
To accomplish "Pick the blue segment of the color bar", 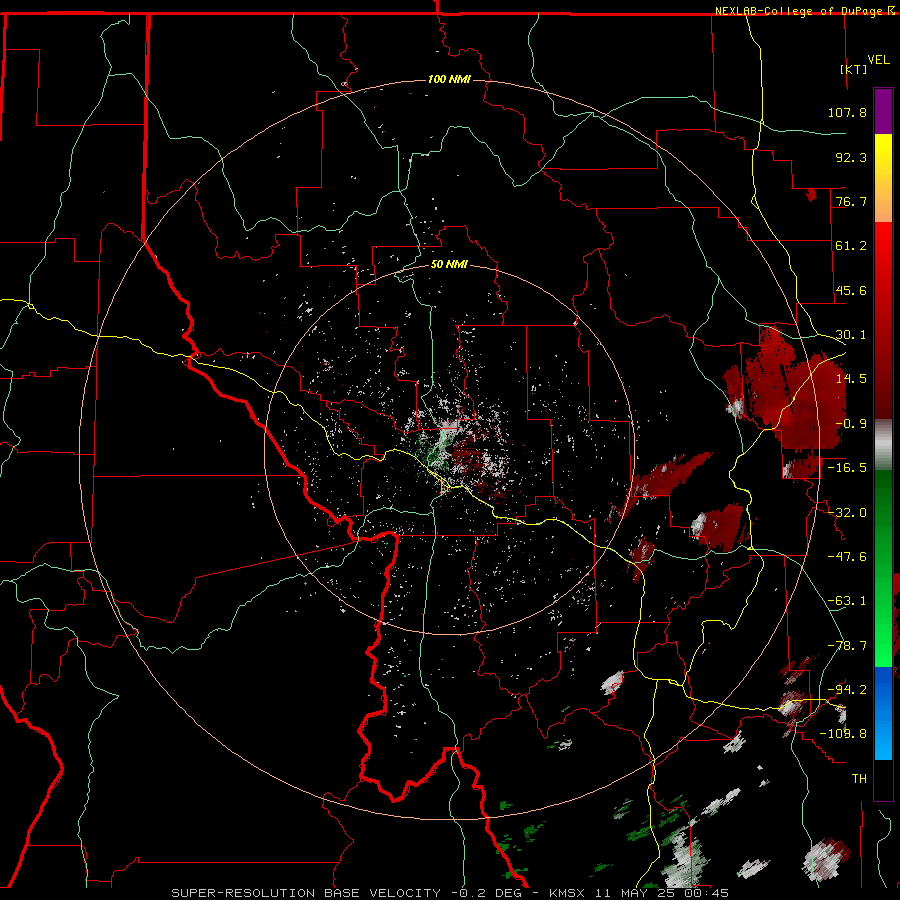I will pyautogui.click(x=883, y=713).
